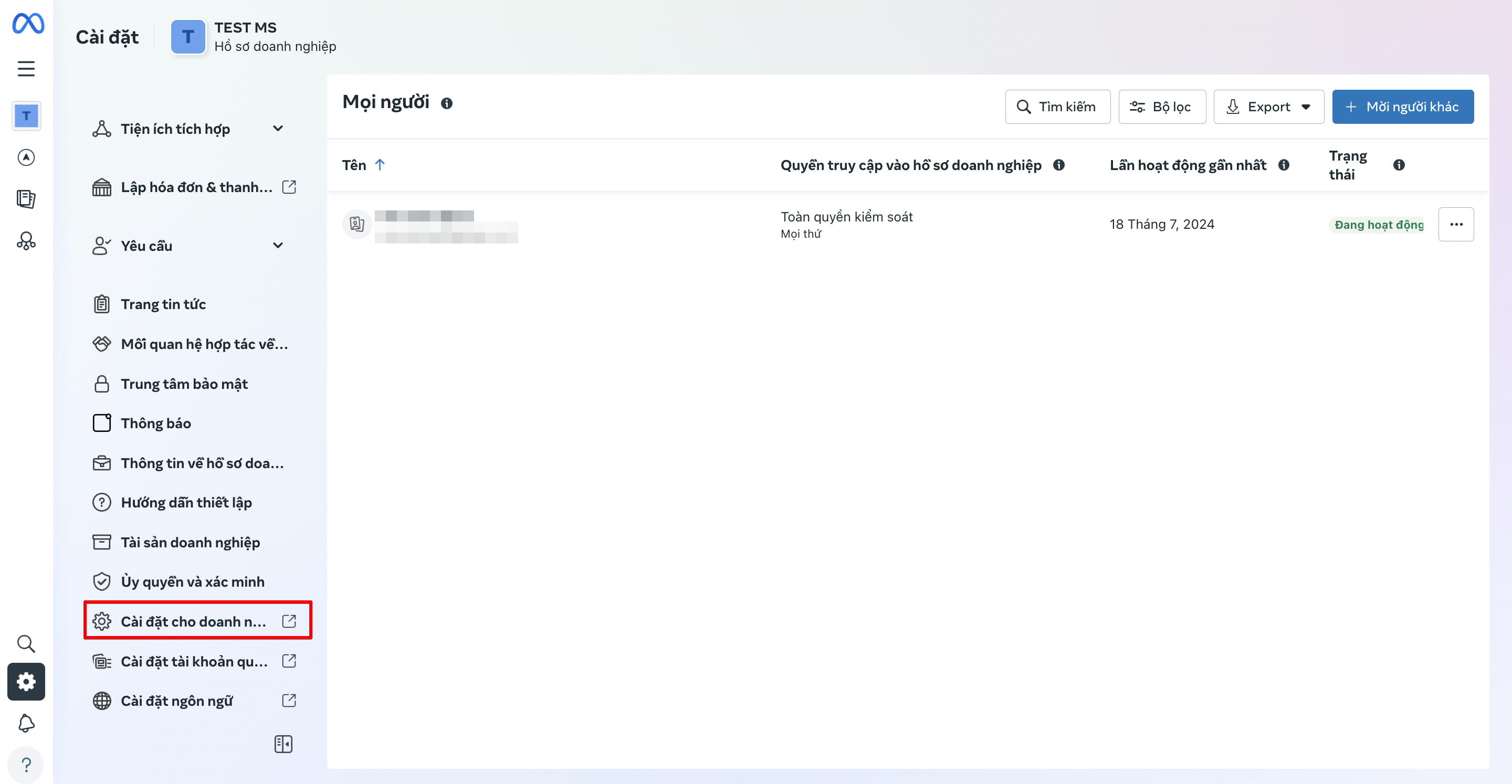Sort by the Tên column arrow
This screenshot has height=784, width=1512.
pos(380,165)
